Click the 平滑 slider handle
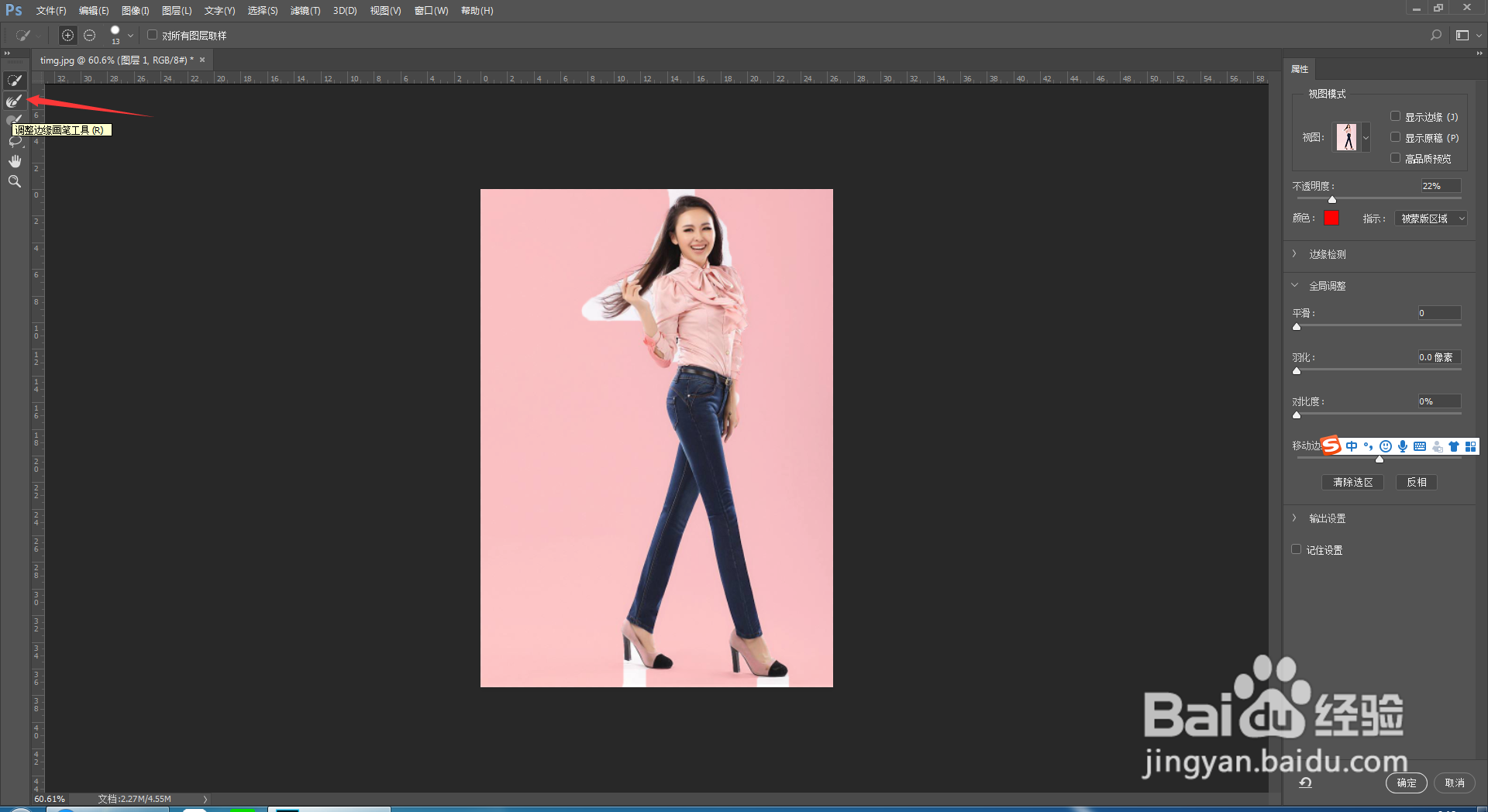This screenshot has width=1488, height=812. (1297, 326)
